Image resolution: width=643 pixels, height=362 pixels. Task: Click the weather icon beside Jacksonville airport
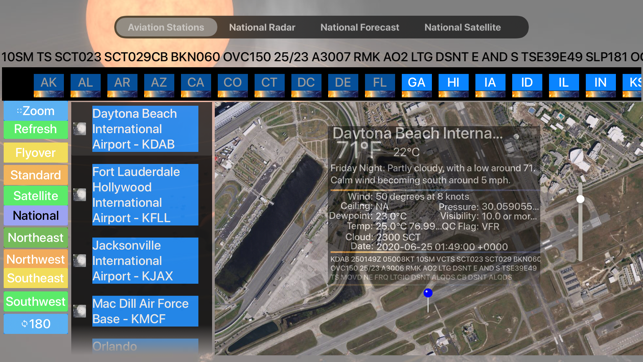(80, 260)
